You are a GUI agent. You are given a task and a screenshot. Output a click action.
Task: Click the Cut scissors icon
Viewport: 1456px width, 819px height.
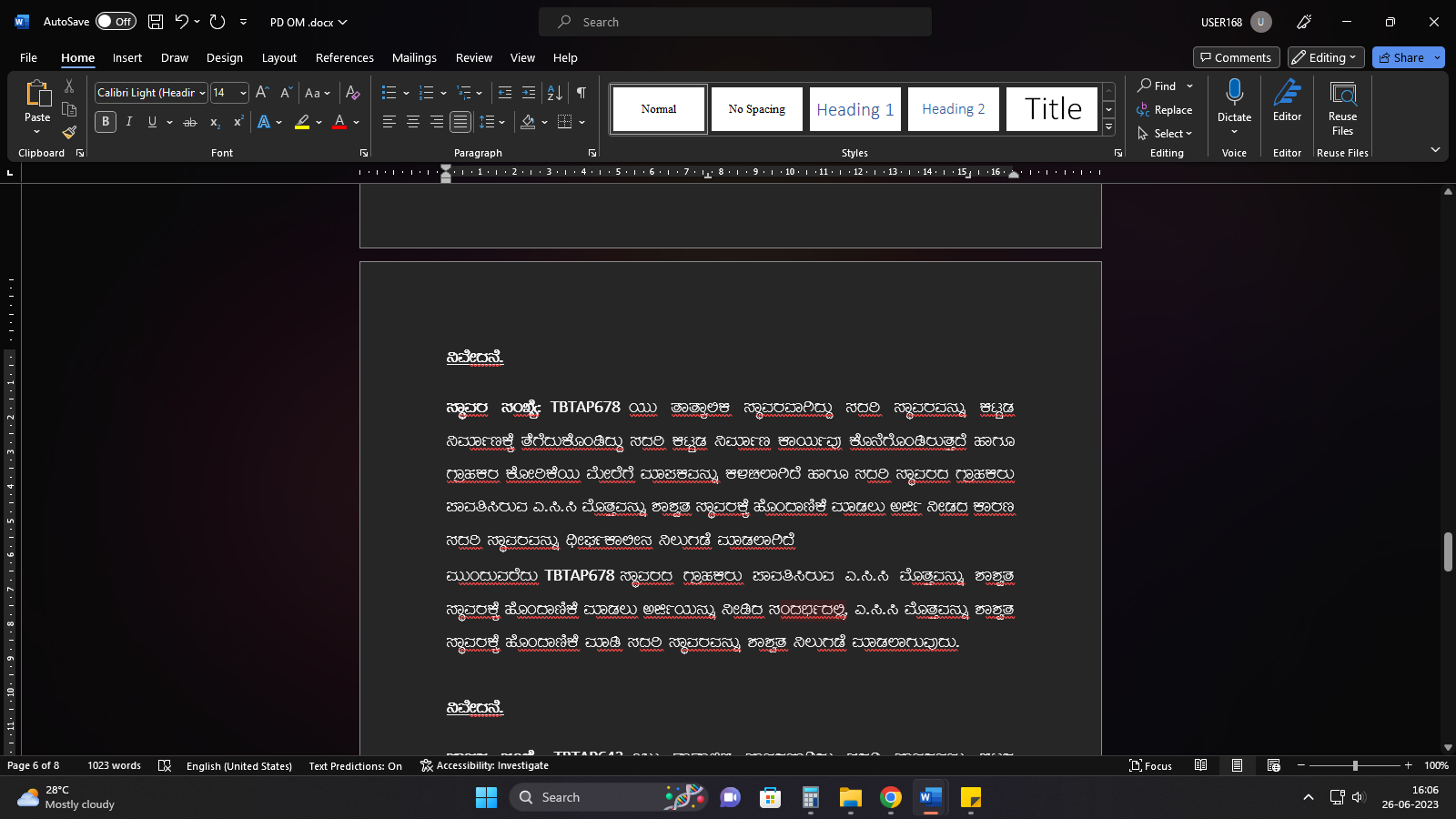69,86
